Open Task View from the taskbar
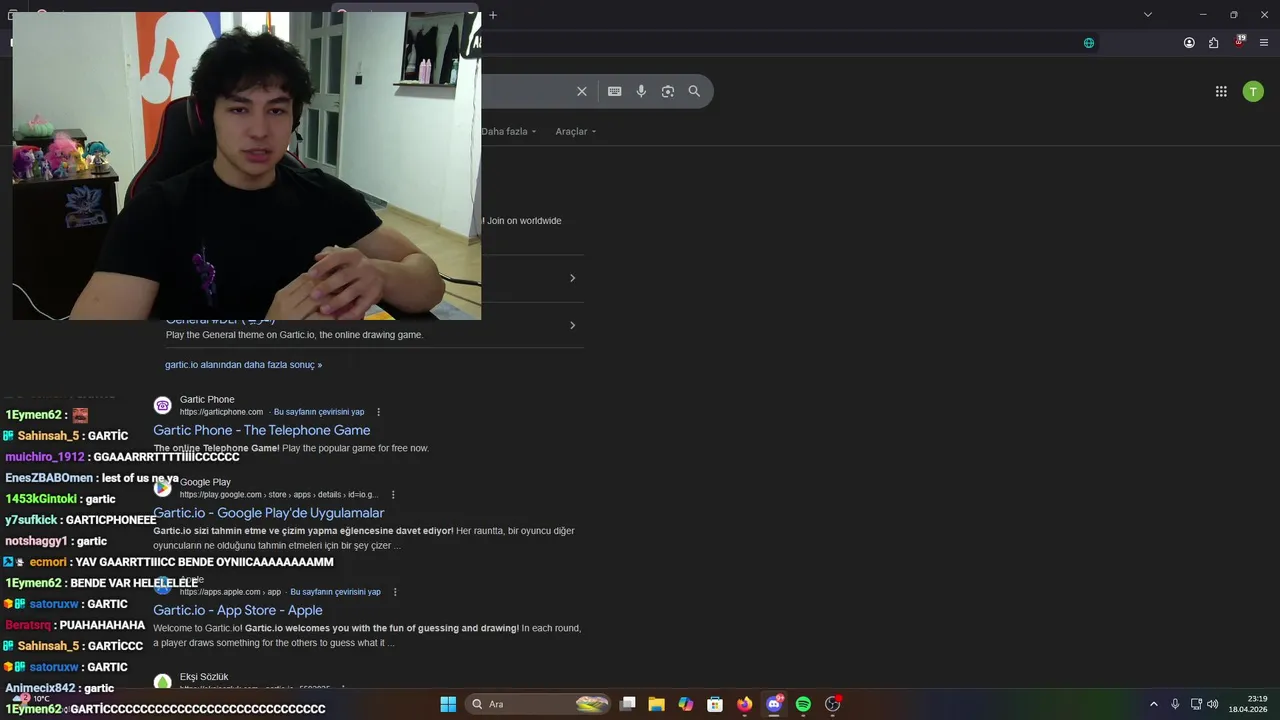 tap(628, 704)
